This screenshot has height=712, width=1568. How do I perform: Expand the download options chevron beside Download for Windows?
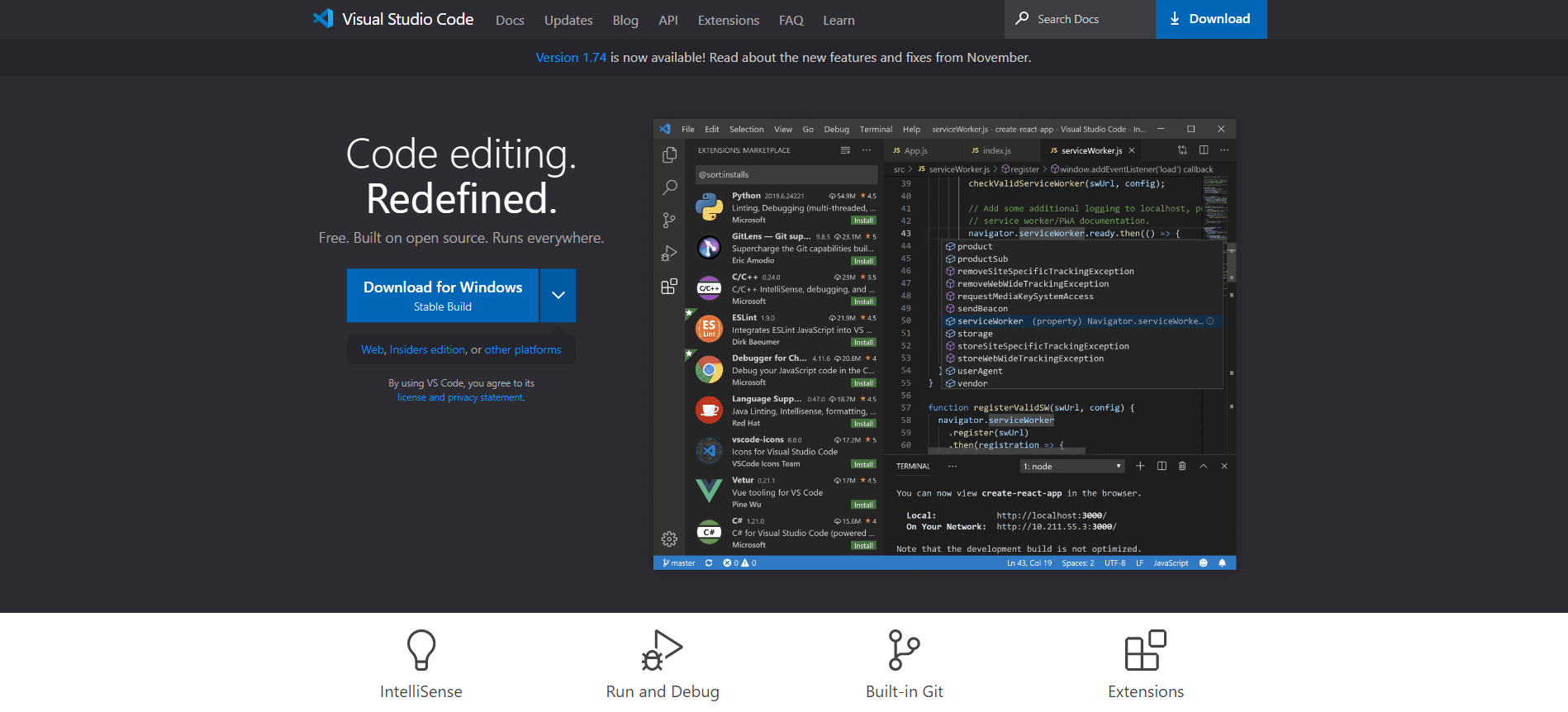(558, 295)
